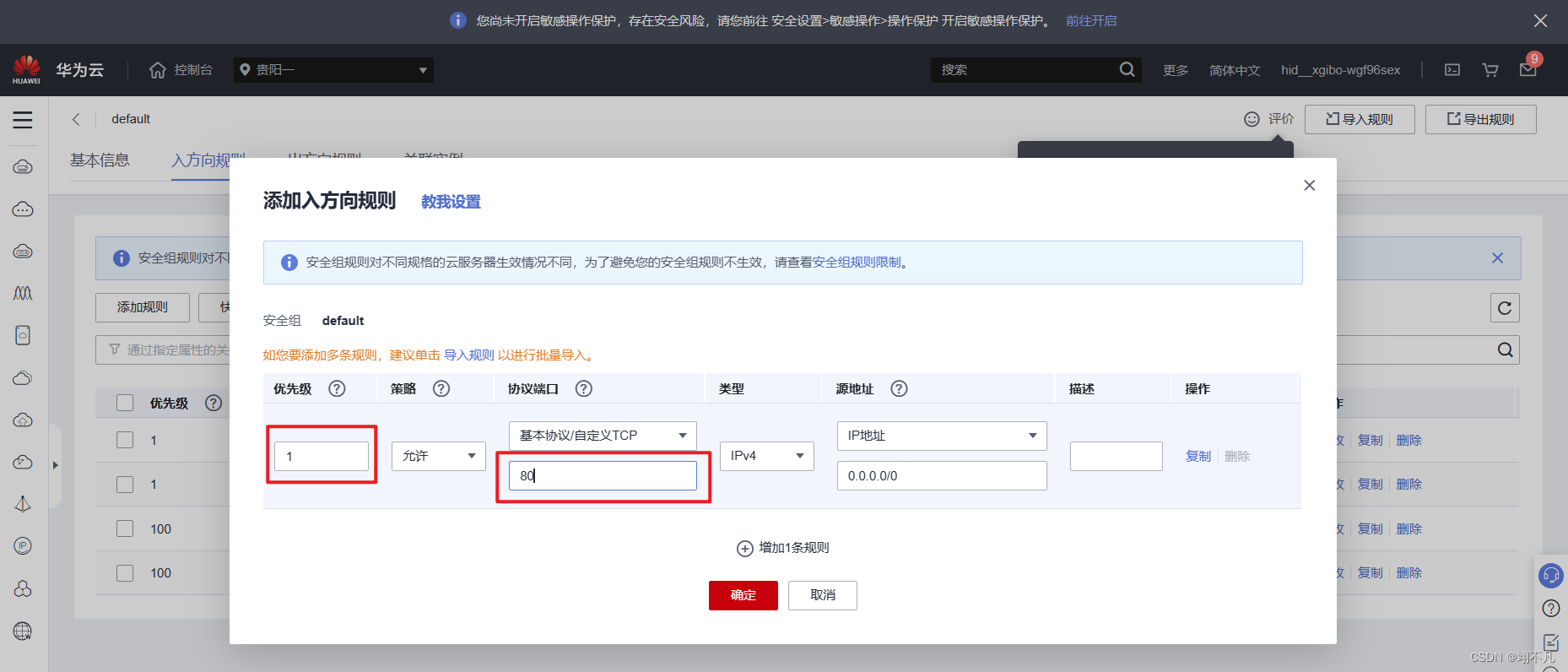Open the 更多 menu in top bar

(1176, 70)
